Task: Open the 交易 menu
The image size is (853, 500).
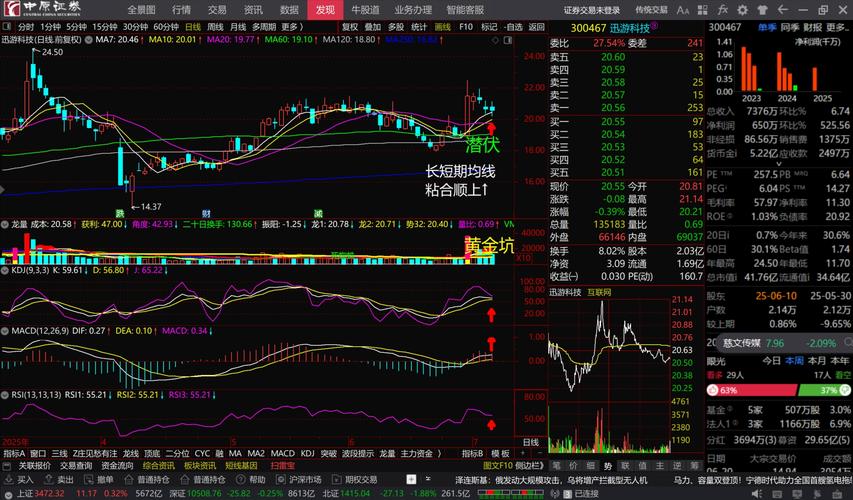Action: pos(217,10)
